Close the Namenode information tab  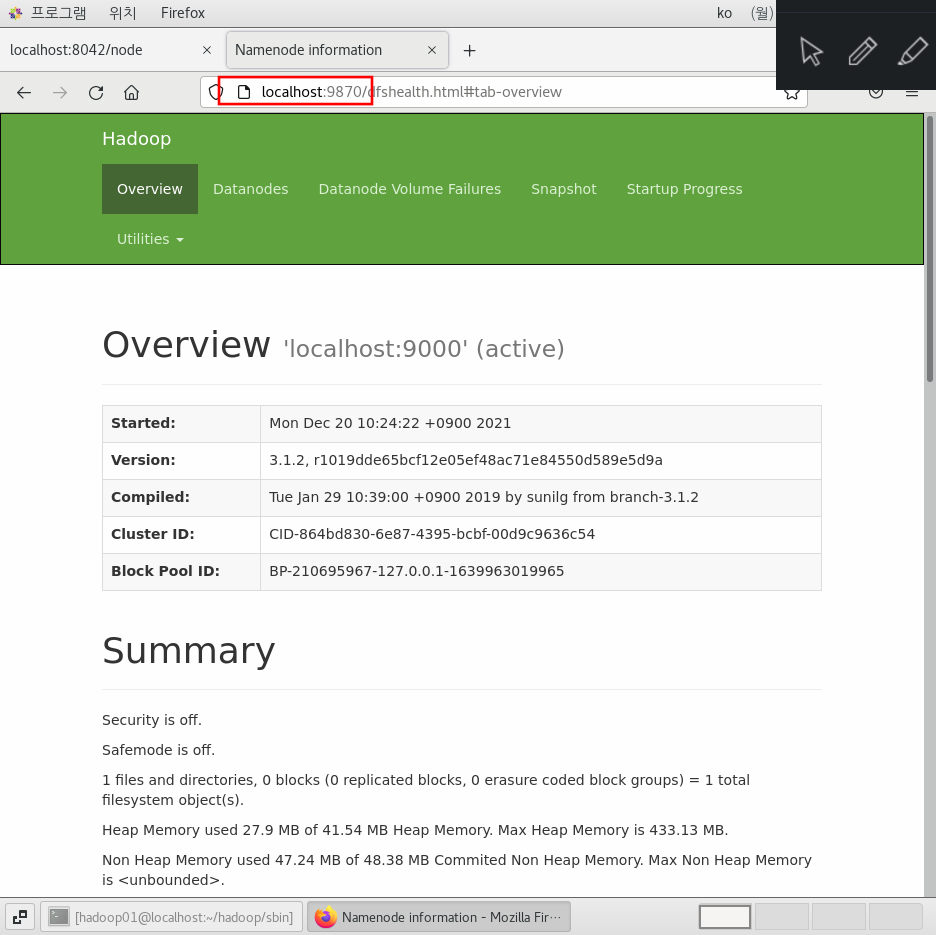click(432, 50)
